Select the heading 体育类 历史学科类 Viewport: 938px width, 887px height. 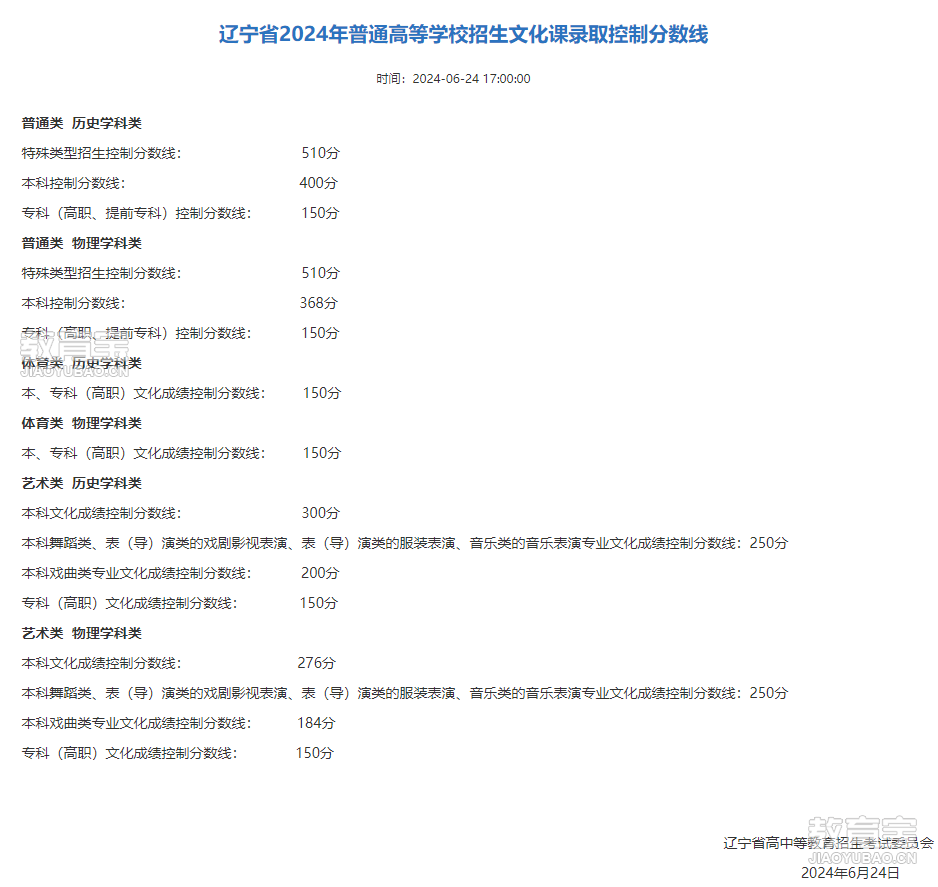click(81, 364)
